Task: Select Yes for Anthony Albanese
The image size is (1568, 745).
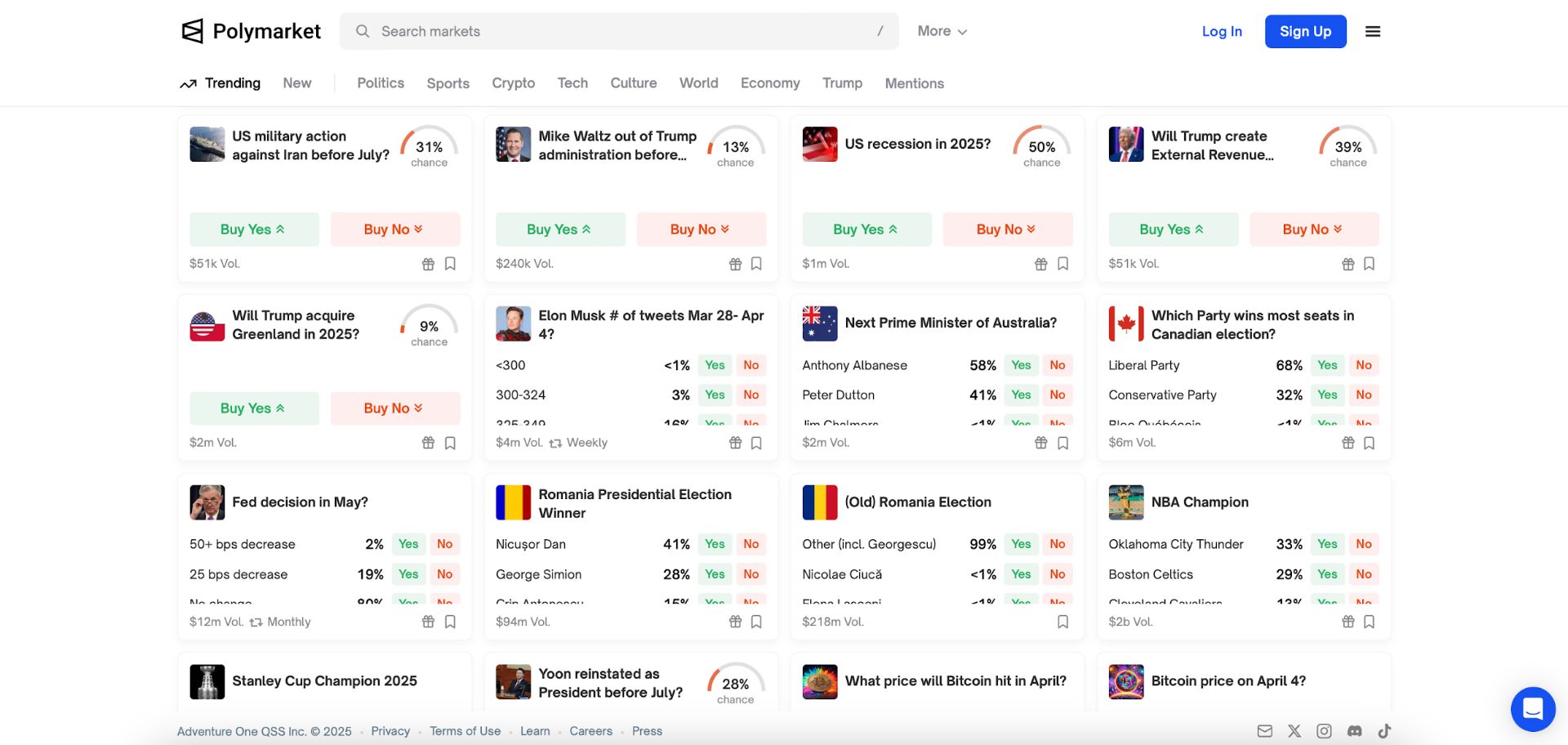Action: (1021, 365)
